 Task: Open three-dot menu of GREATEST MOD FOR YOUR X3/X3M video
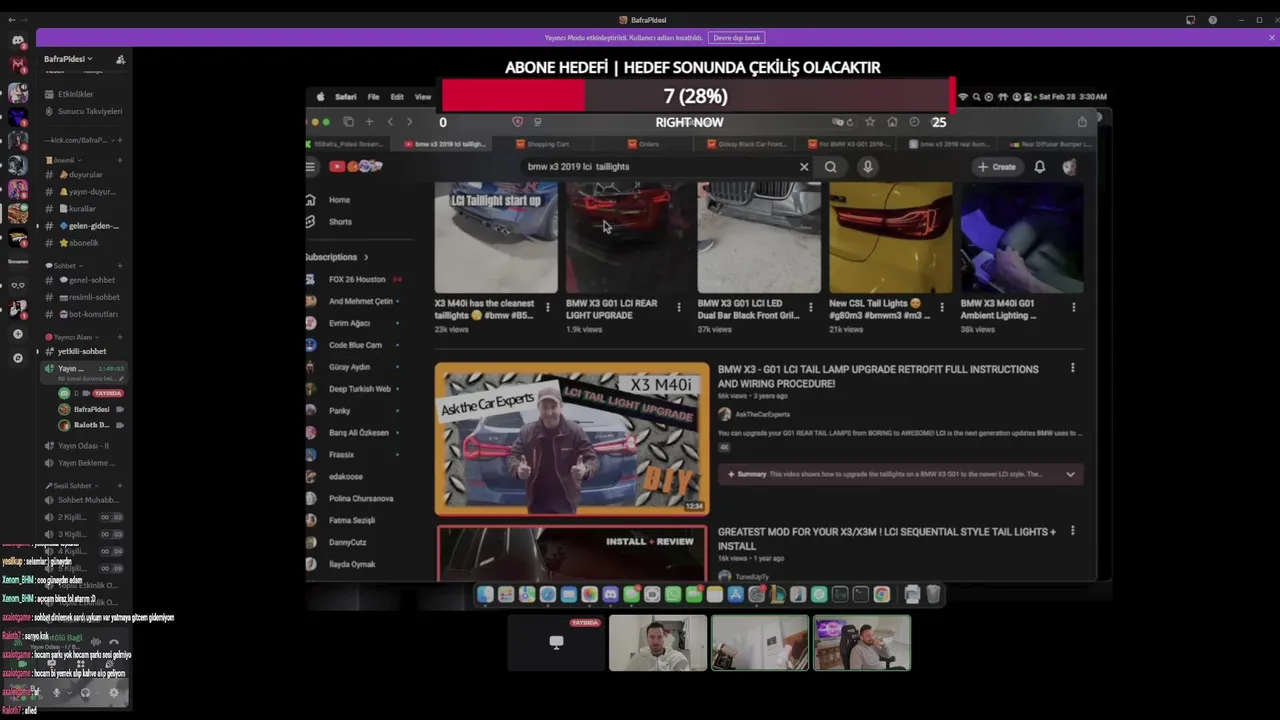(1073, 531)
